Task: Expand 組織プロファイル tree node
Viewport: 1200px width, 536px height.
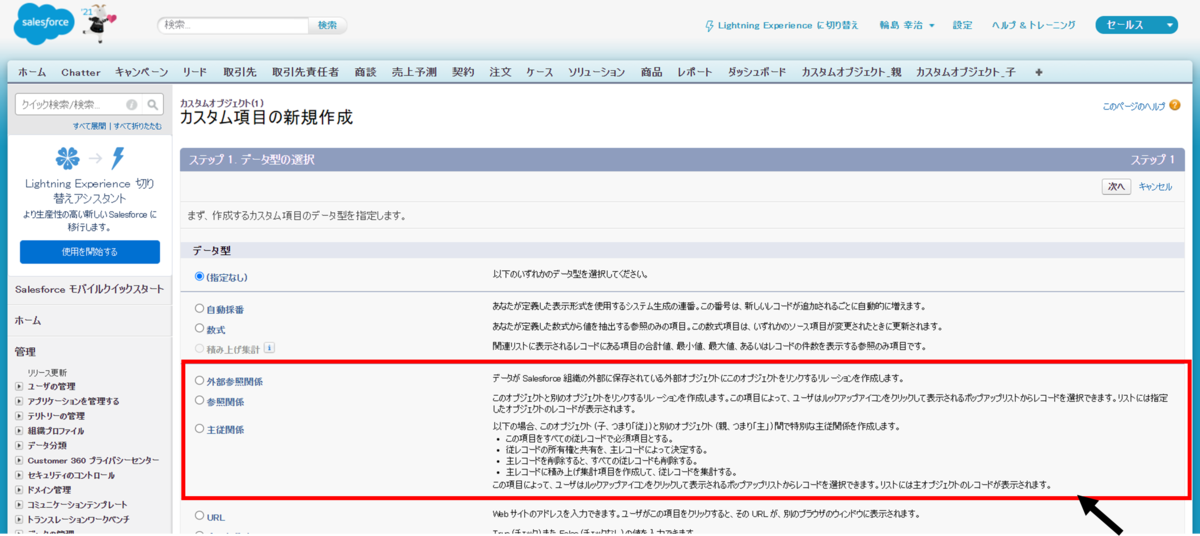Action: [x=19, y=431]
